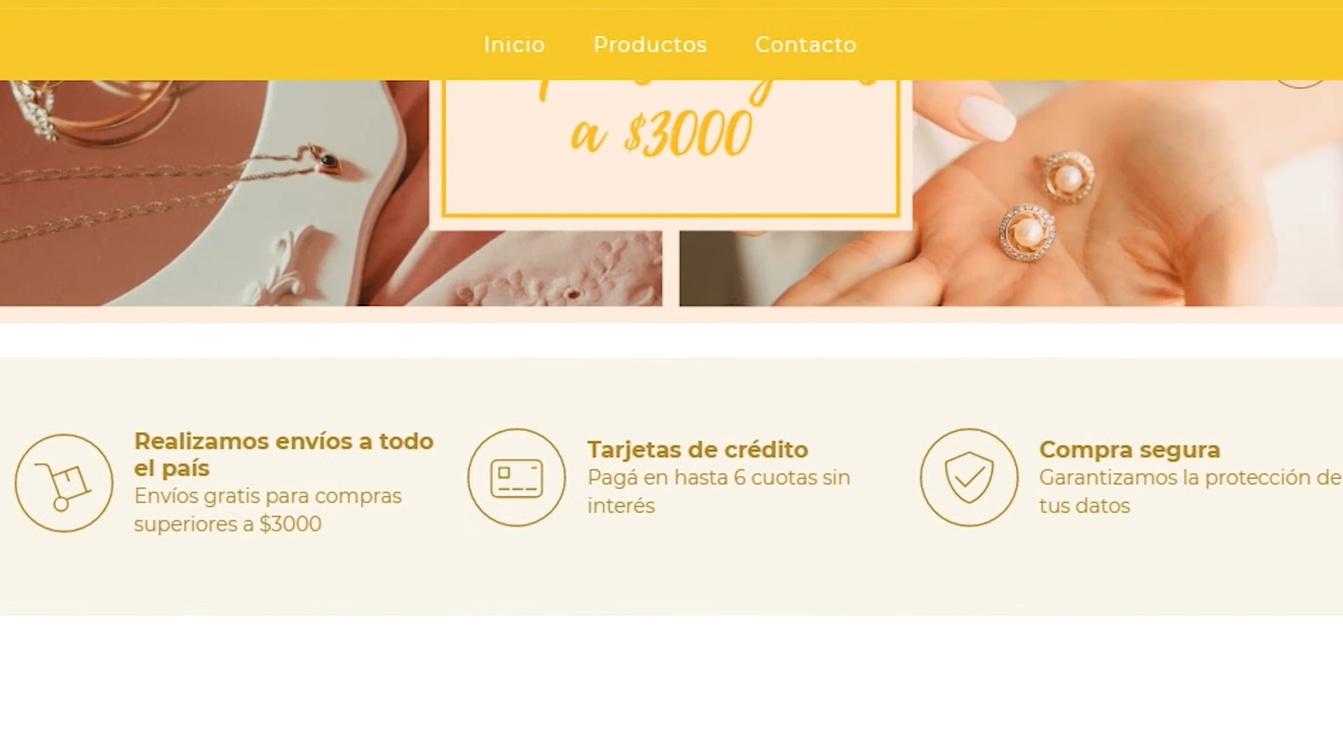Click the lower pearl earring in palm
Viewport: 1343px width, 756px height.
click(x=1027, y=233)
